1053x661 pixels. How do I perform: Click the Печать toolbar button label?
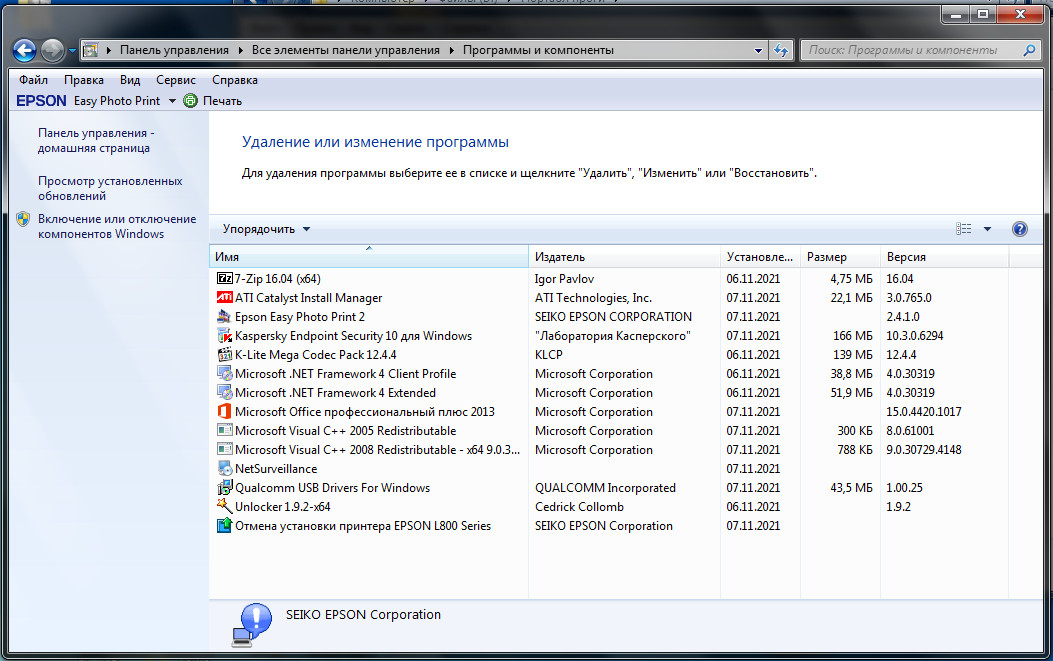222,101
